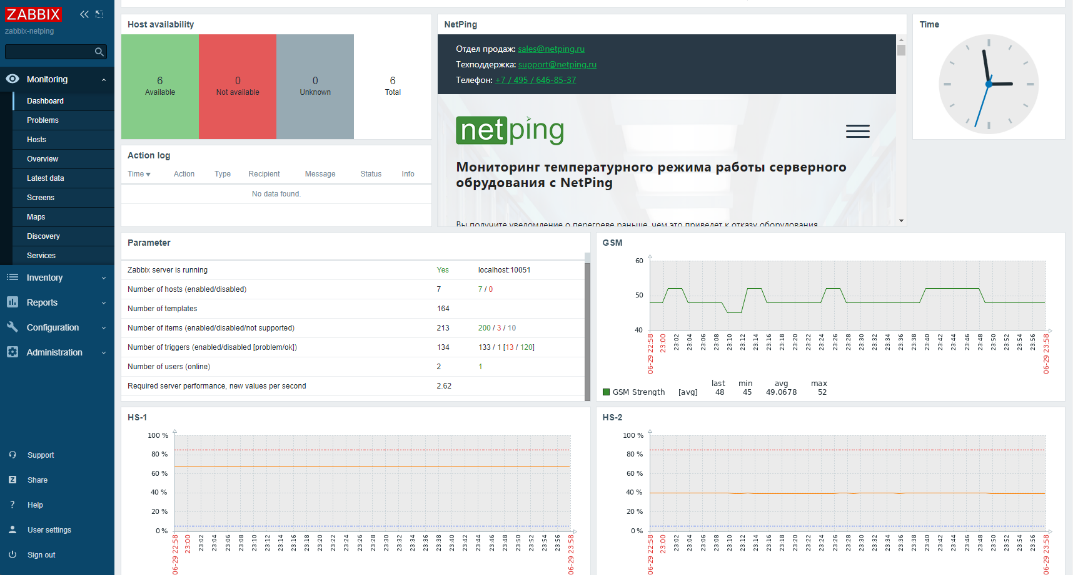Click localhost:10051 text

pyautogui.click(x=504, y=270)
